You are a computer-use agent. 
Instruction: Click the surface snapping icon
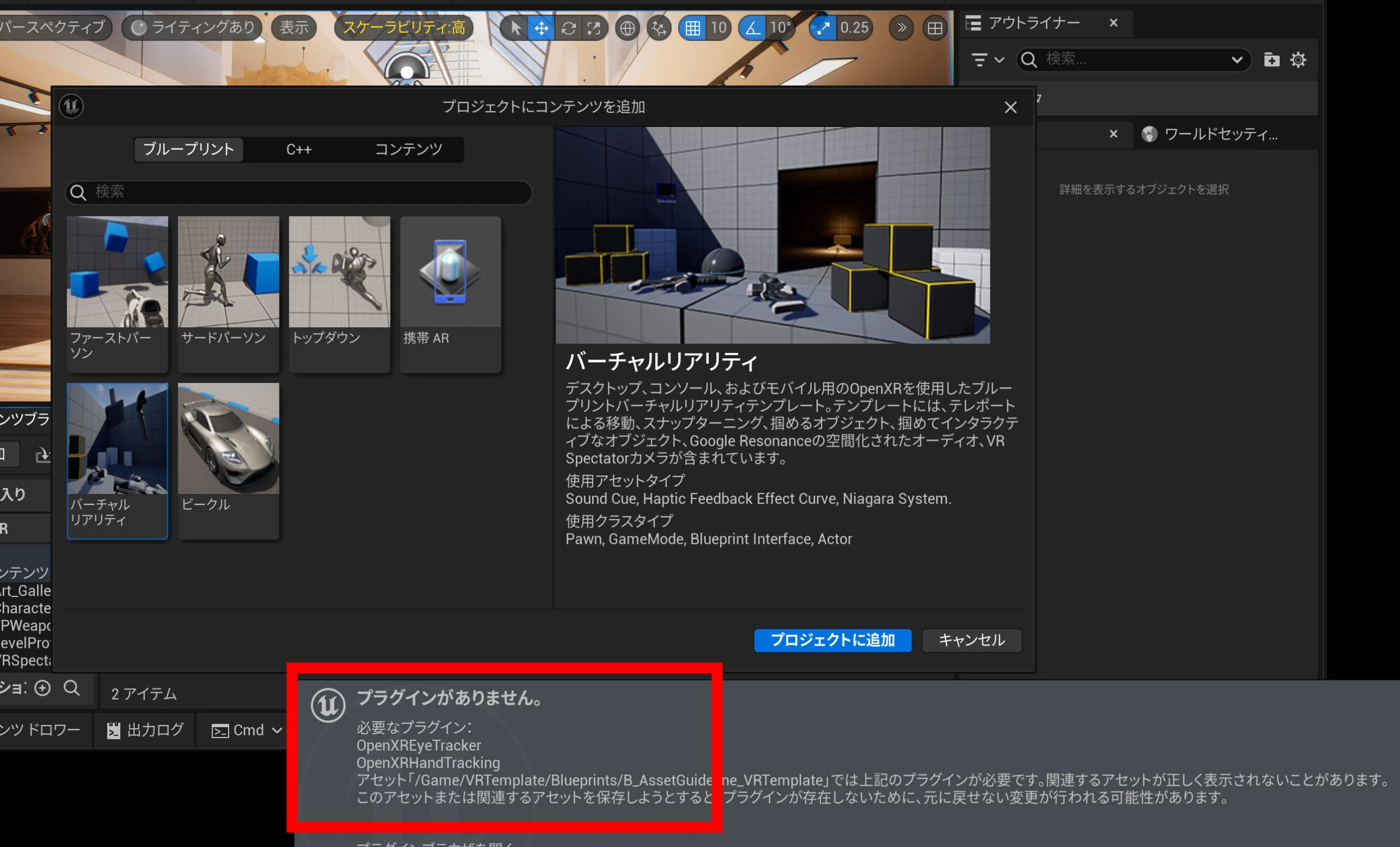click(659, 28)
